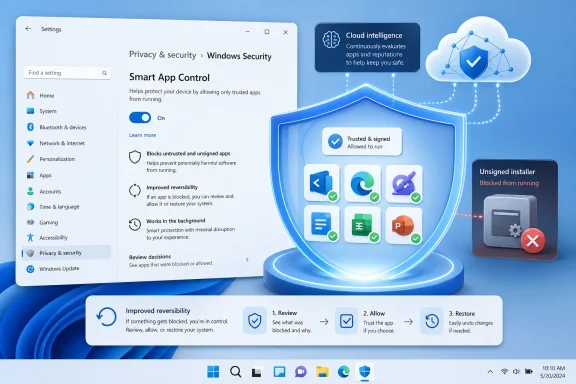This screenshot has height=384, width=576.
Task: Click the Restore step history icon
Action: 432,321
